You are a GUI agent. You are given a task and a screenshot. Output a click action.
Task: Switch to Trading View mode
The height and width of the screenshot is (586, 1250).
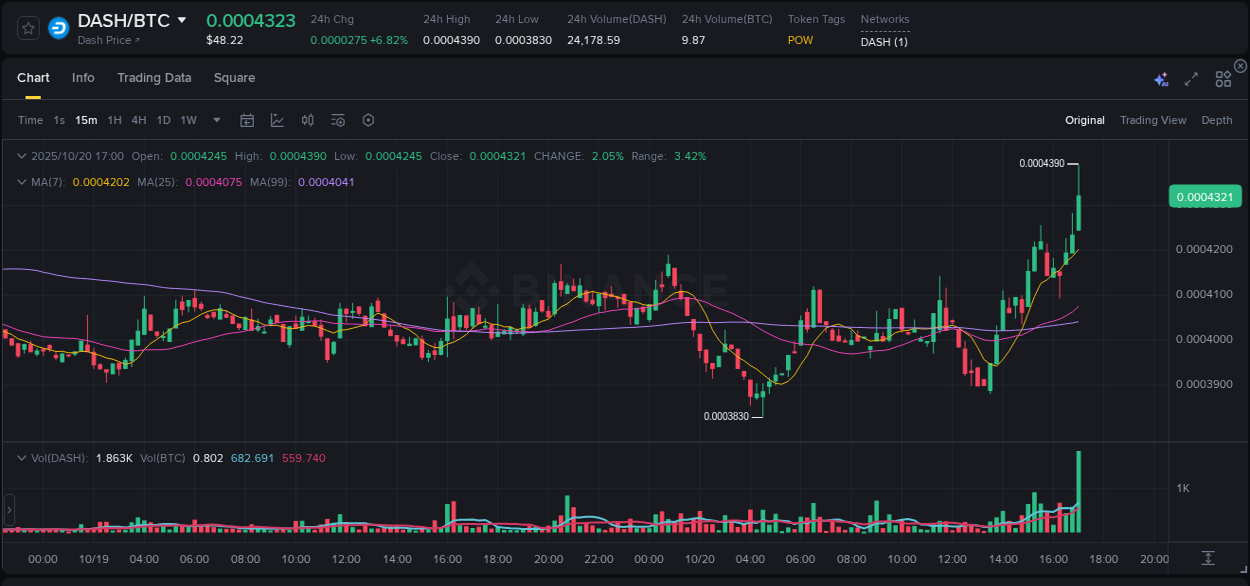point(1153,119)
